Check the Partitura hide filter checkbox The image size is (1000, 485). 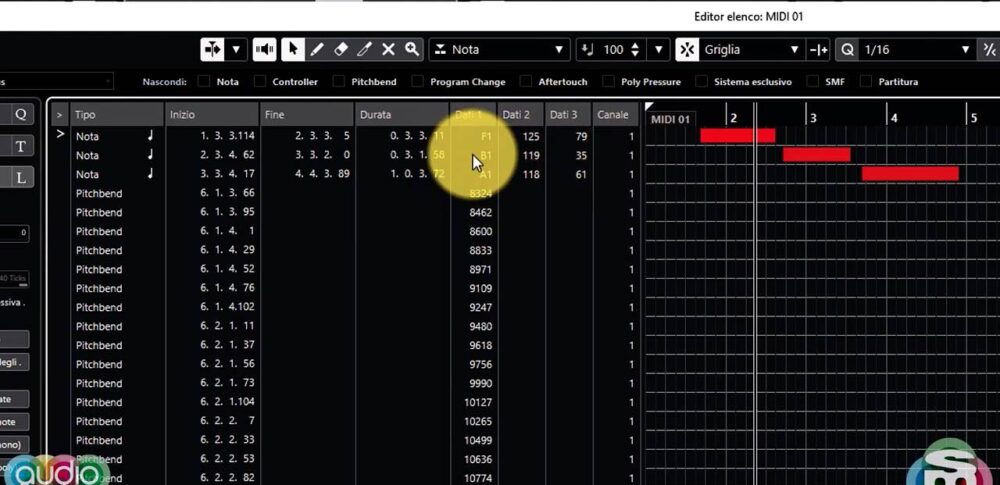tap(865, 82)
